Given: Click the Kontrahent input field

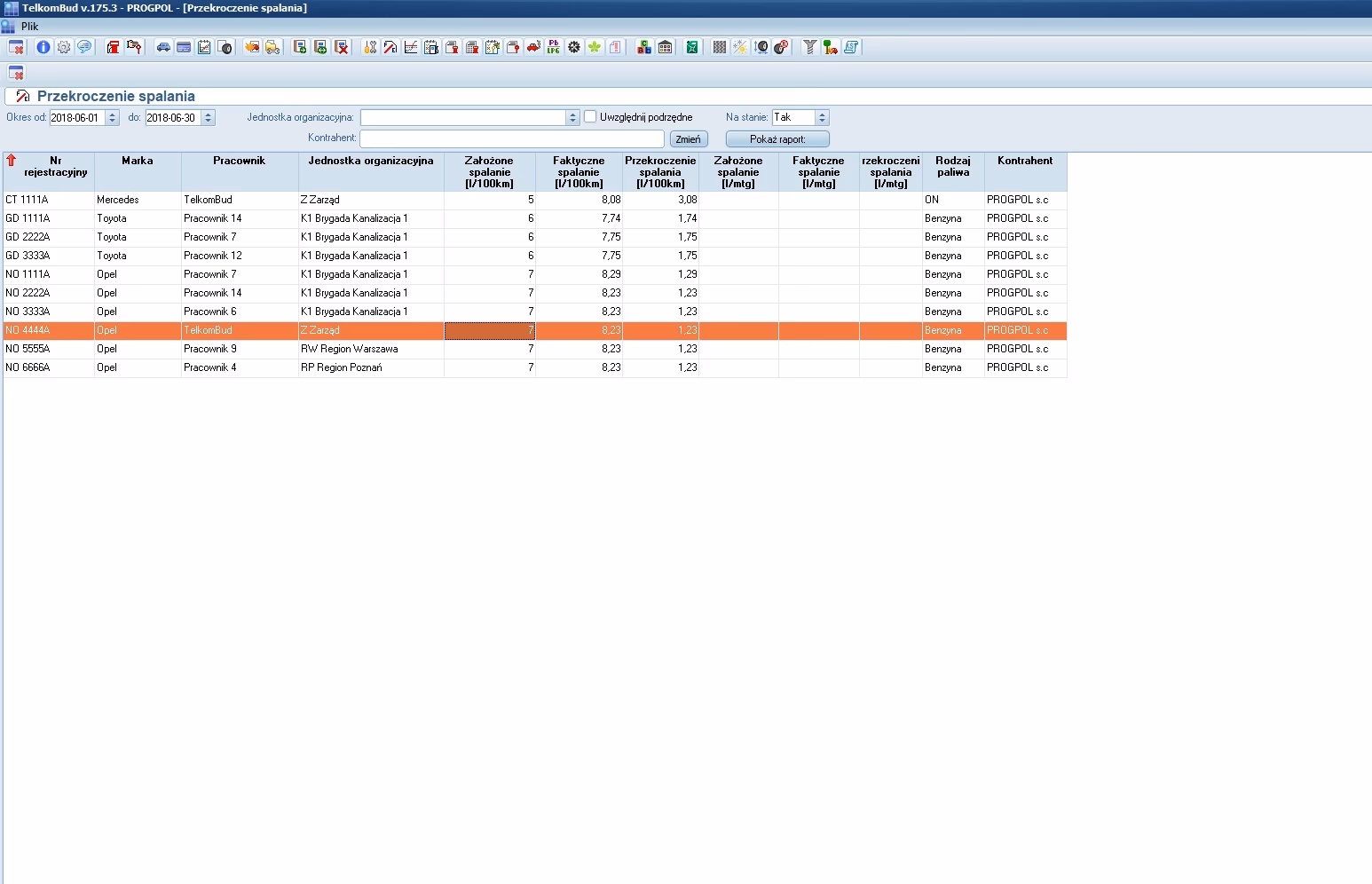Looking at the screenshot, I should coord(511,139).
